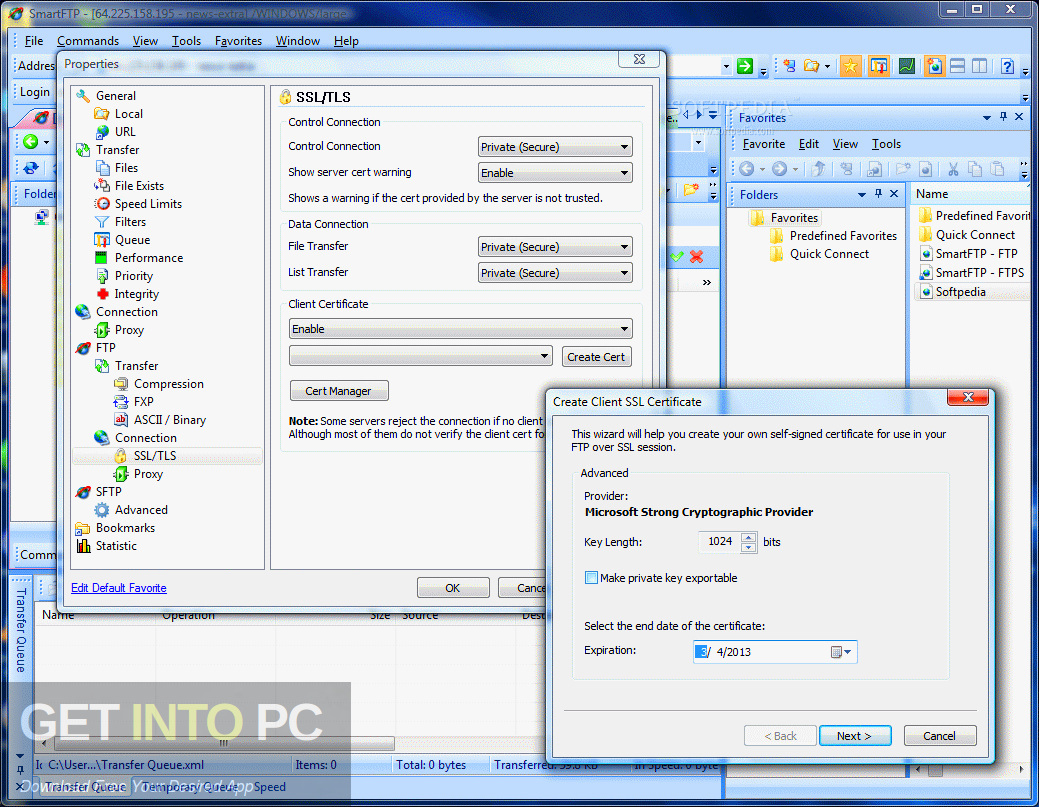Enable Make private key exportable checkbox
The width and height of the screenshot is (1039, 807).
tap(591, 578)
